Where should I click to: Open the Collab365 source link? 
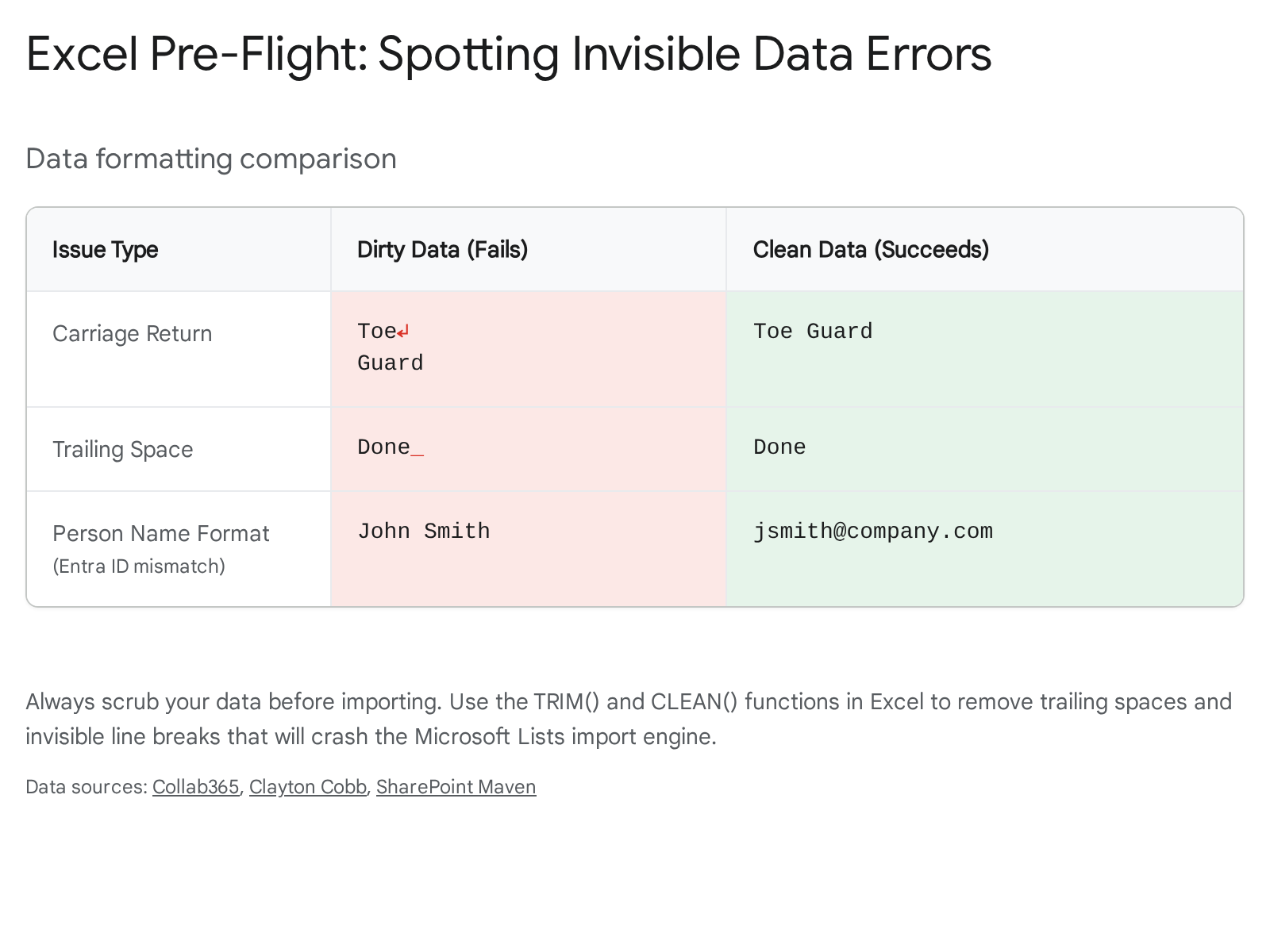[x=195, y=787]
